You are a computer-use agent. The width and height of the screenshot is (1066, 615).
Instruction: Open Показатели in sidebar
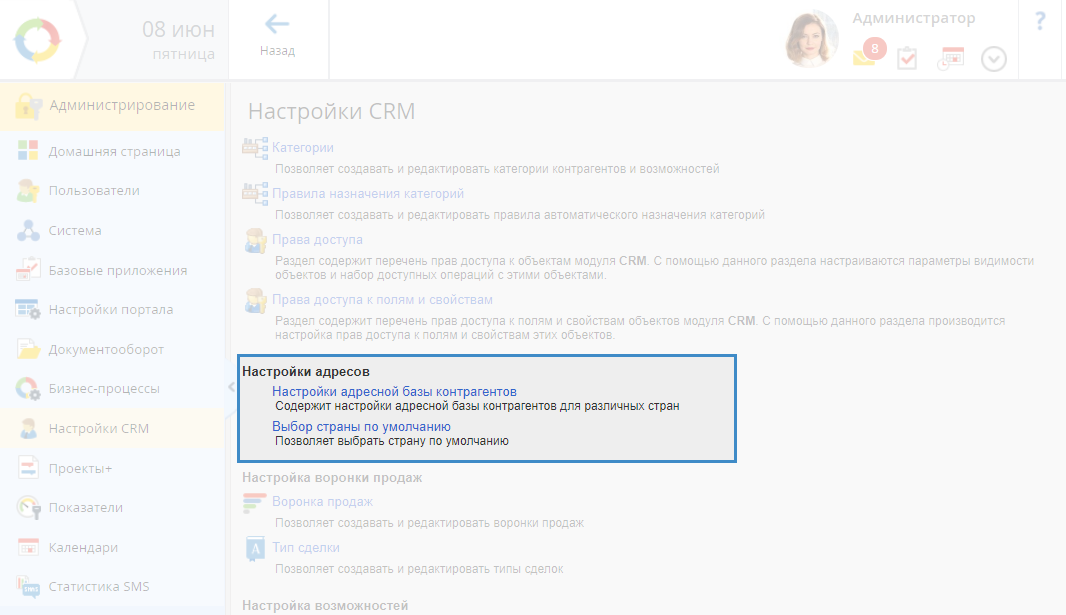(112, 508)
